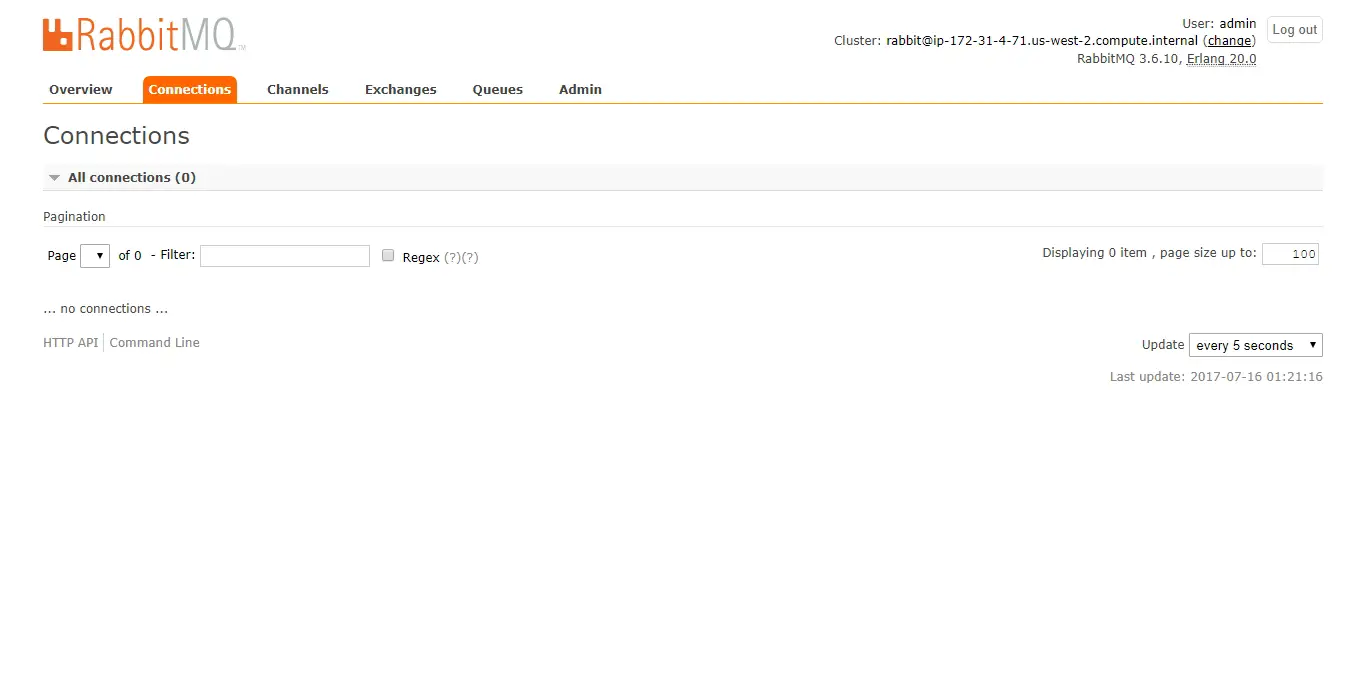Click the page size field showing 100
1366x700 pixels.
pyautogui.click(x=1290, y=254)
